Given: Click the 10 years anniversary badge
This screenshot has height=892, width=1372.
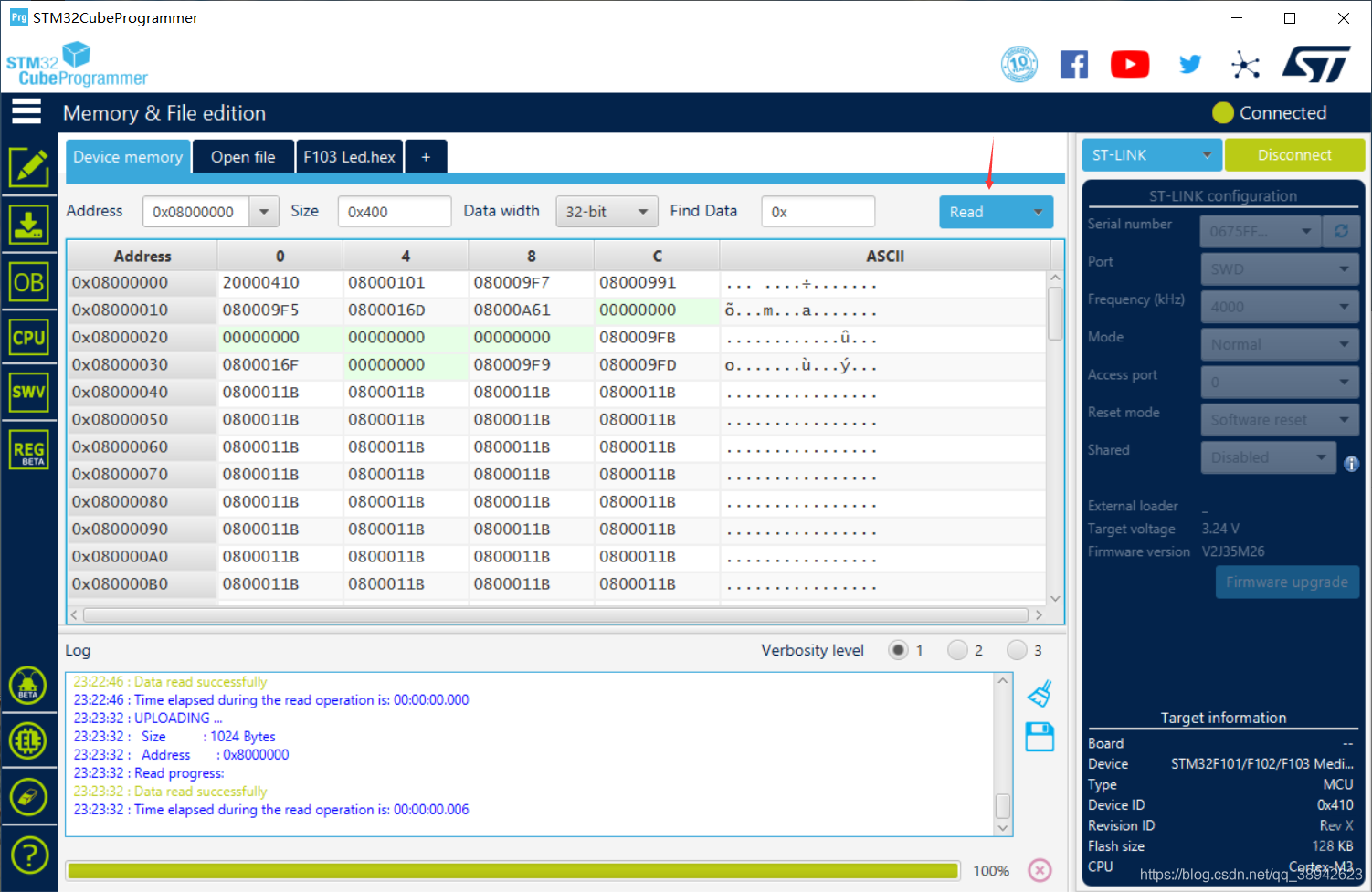Looking at the screenshot, I should pyautogui.click(x=1019, y=64).
